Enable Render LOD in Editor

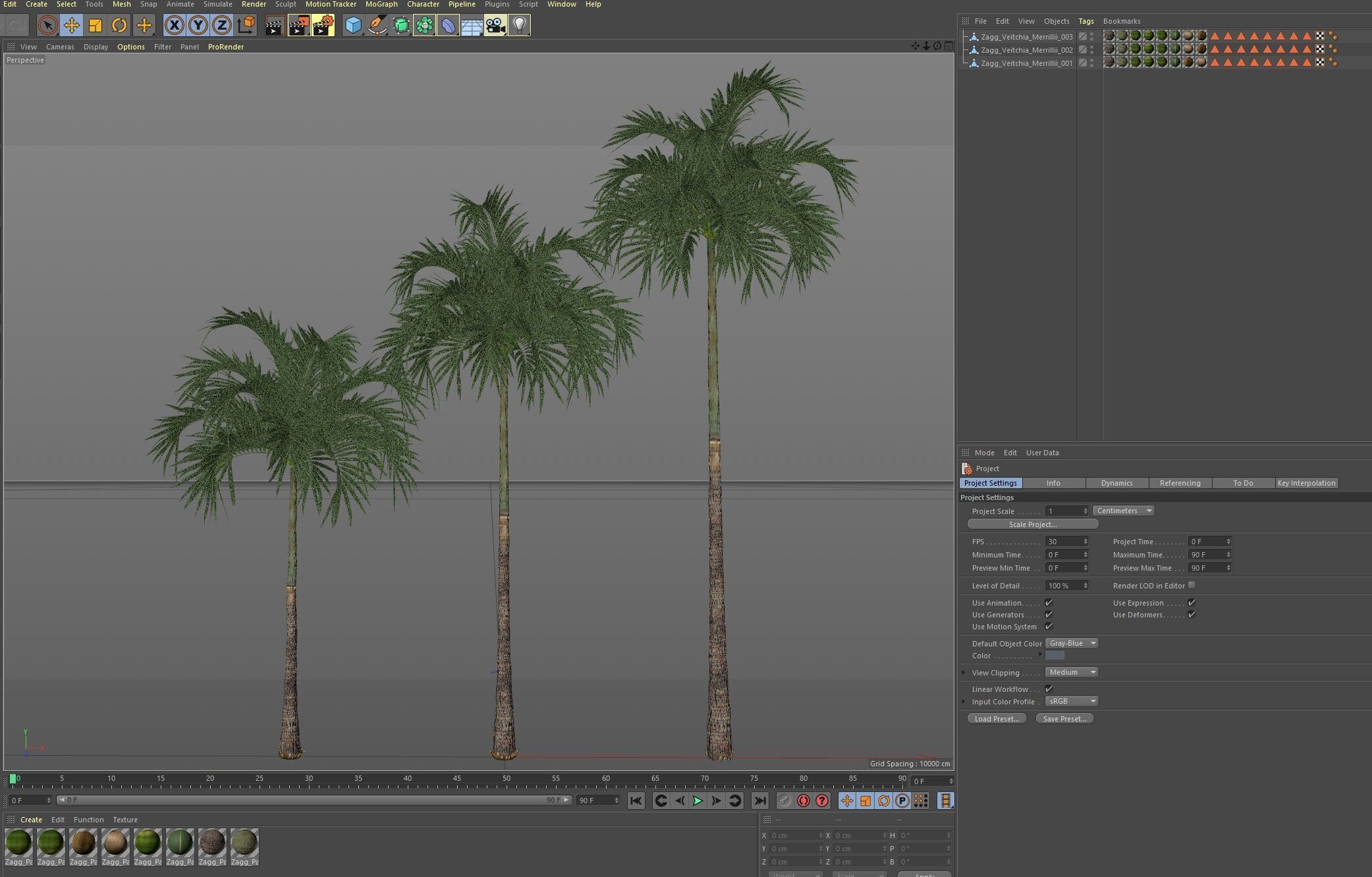point(1192,585)
